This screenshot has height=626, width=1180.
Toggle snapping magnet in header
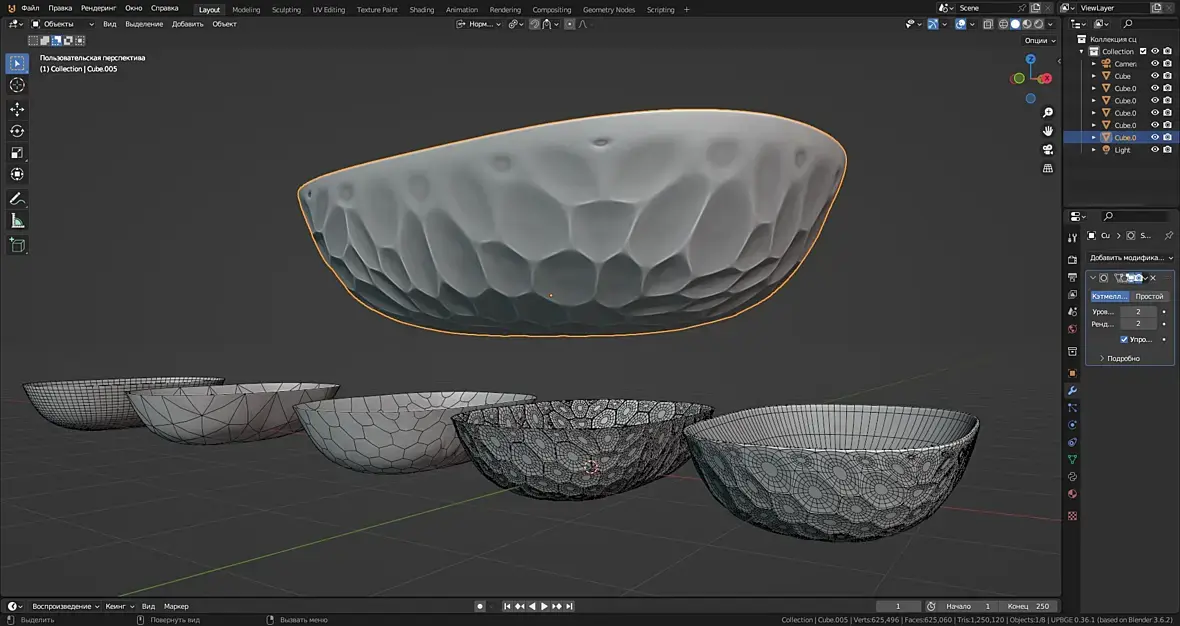[534, 24]
